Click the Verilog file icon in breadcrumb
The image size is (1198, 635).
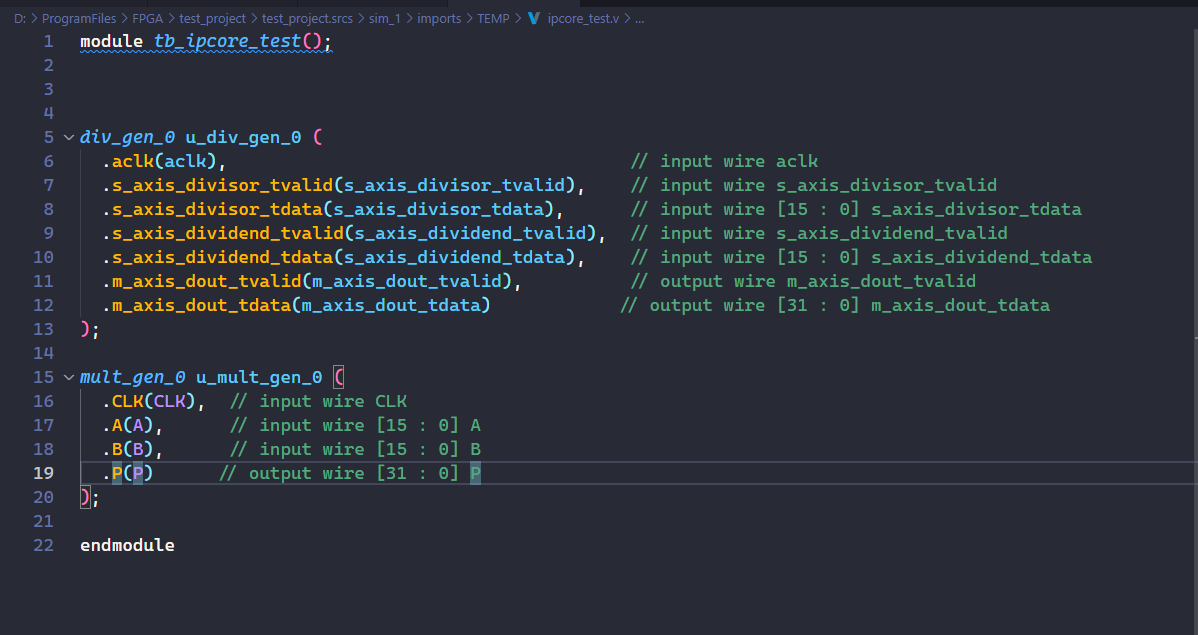point(533,18)
